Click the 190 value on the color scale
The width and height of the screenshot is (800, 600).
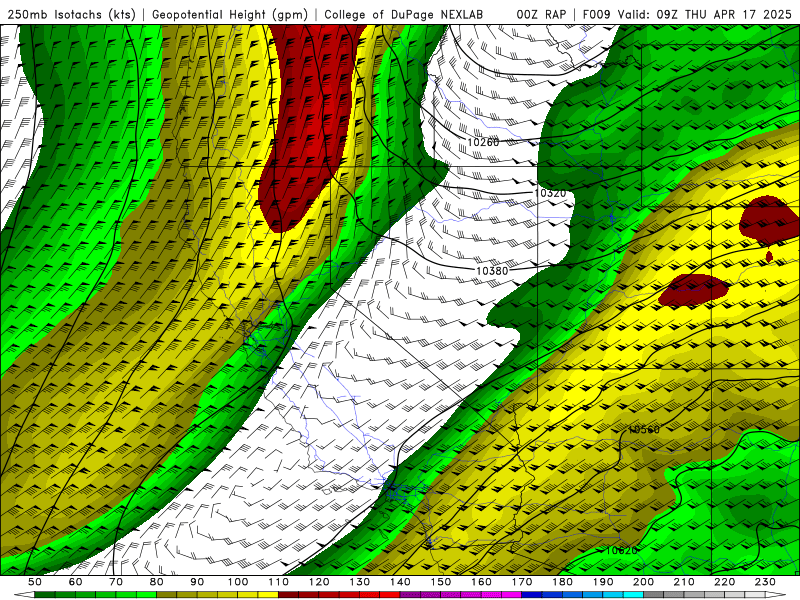(603, 582)
